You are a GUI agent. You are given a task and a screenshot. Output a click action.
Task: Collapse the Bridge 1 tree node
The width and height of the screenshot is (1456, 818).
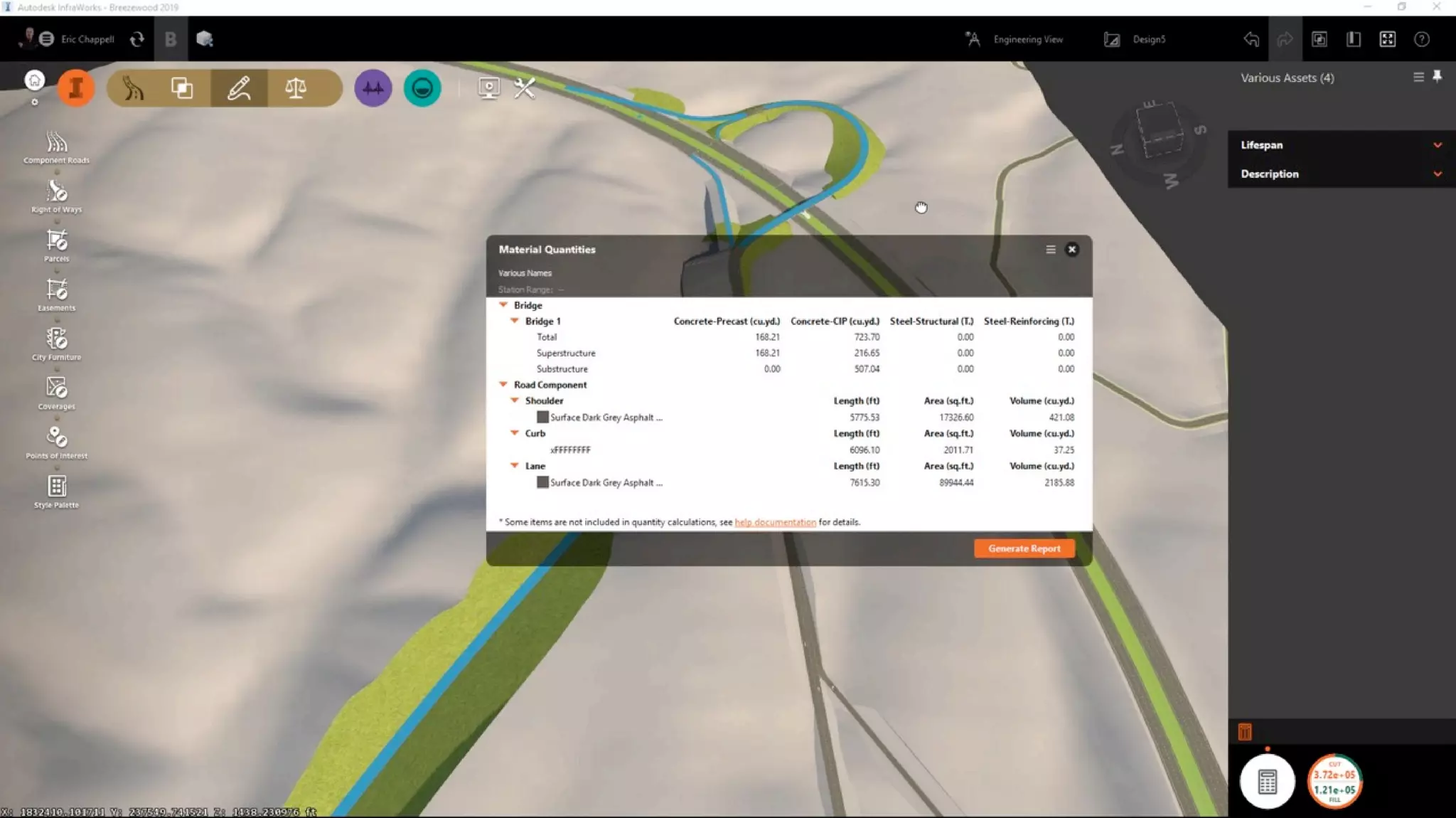pyautogui.click(x=515, y=321)
